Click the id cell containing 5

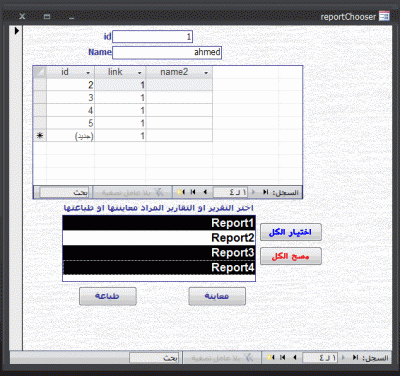(70, 123)
